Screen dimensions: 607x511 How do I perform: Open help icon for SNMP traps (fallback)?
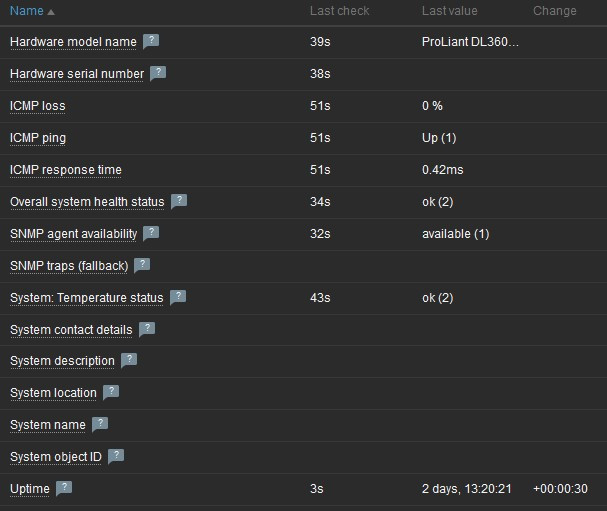pos(142,265)
